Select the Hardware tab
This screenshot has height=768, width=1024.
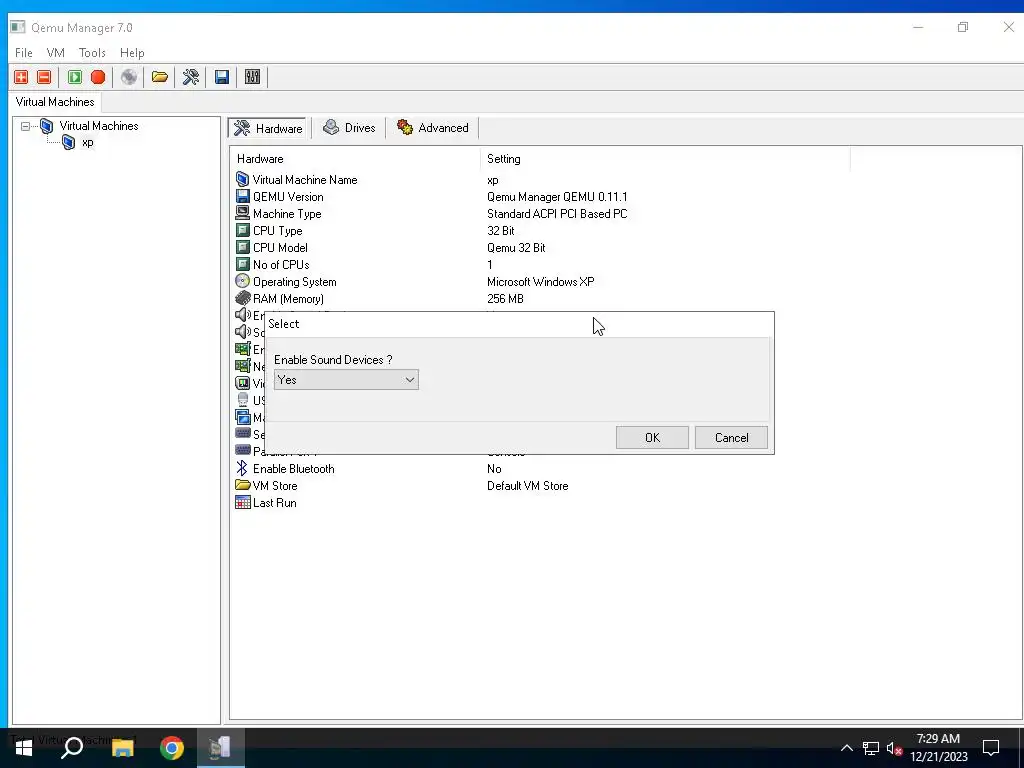coord(268,128)
